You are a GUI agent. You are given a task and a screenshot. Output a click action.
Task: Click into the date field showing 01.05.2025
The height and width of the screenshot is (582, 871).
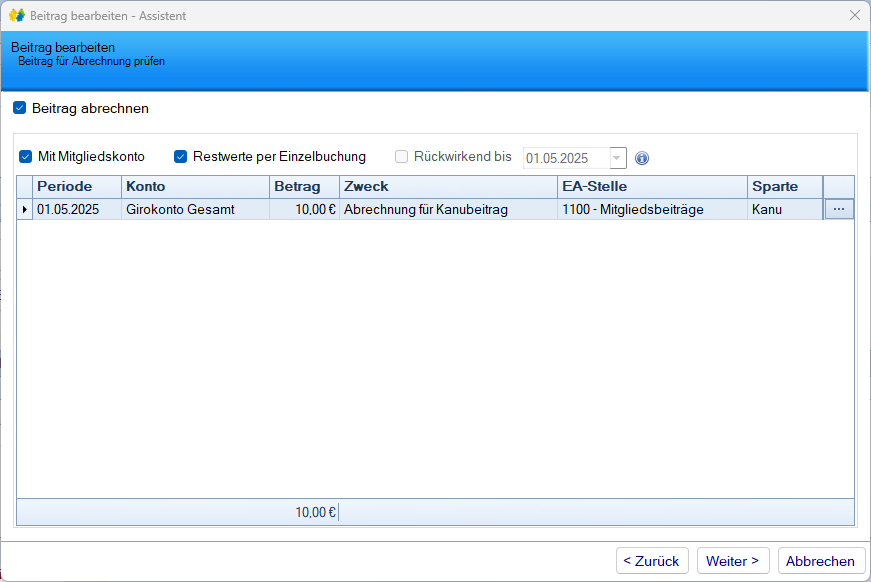(565, 158)
